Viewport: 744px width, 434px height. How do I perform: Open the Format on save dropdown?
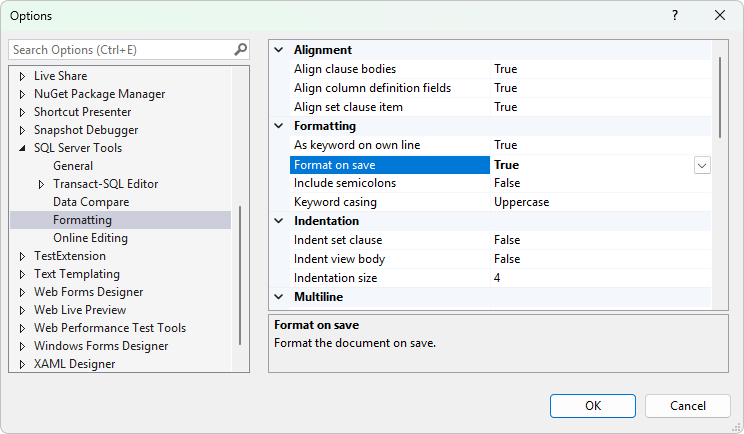tap(702, 165)
